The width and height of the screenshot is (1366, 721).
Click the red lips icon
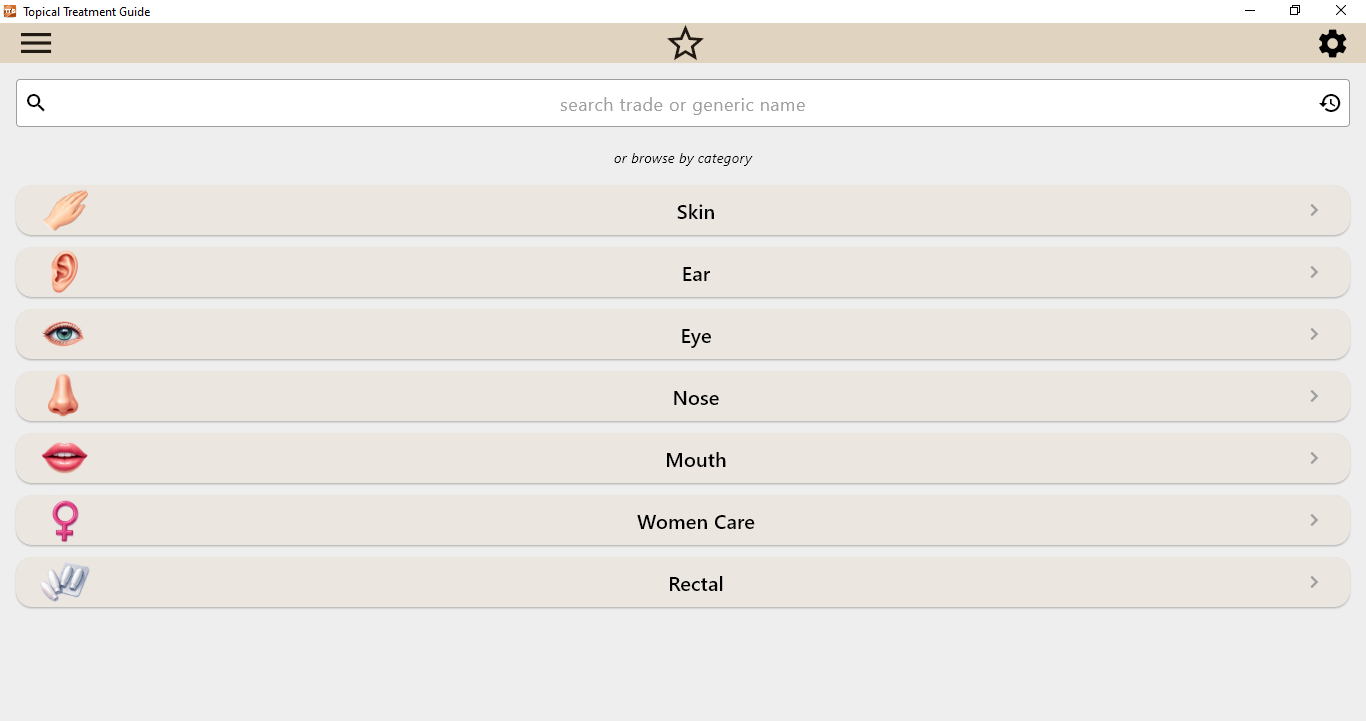[x=65, y=458]
